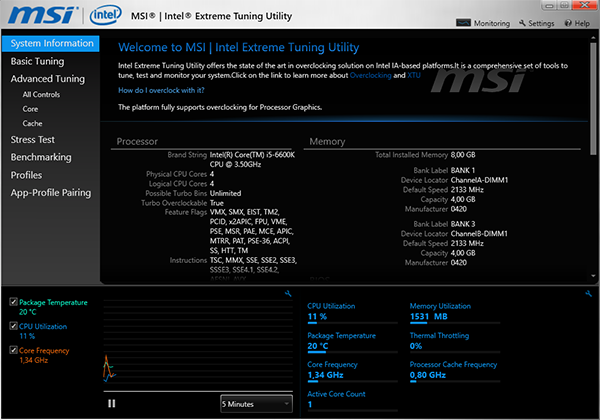
Task: Minimize the Extreme Tuning Utility window
Action: [549, 5]
